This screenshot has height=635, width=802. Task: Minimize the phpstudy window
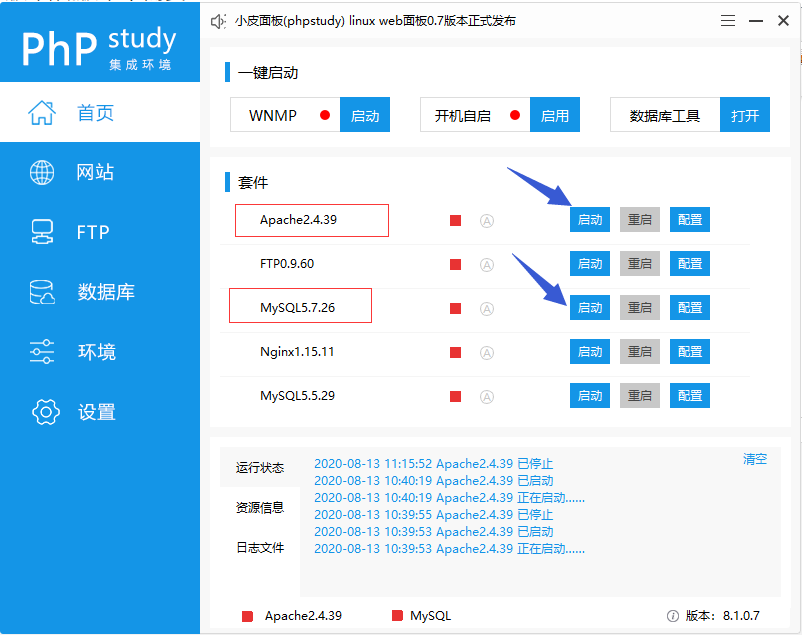tap(756, 21)
